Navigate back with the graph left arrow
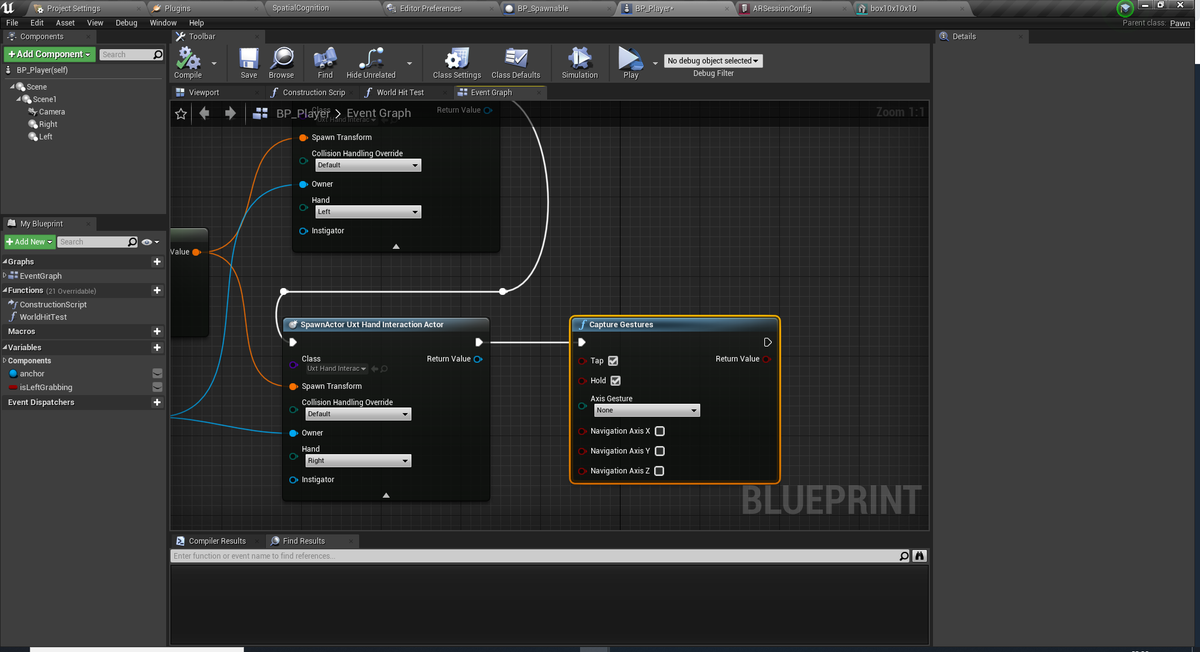The width and height of the screenshot is (1200, 652). pyautogui.click(x=205, y=113)
